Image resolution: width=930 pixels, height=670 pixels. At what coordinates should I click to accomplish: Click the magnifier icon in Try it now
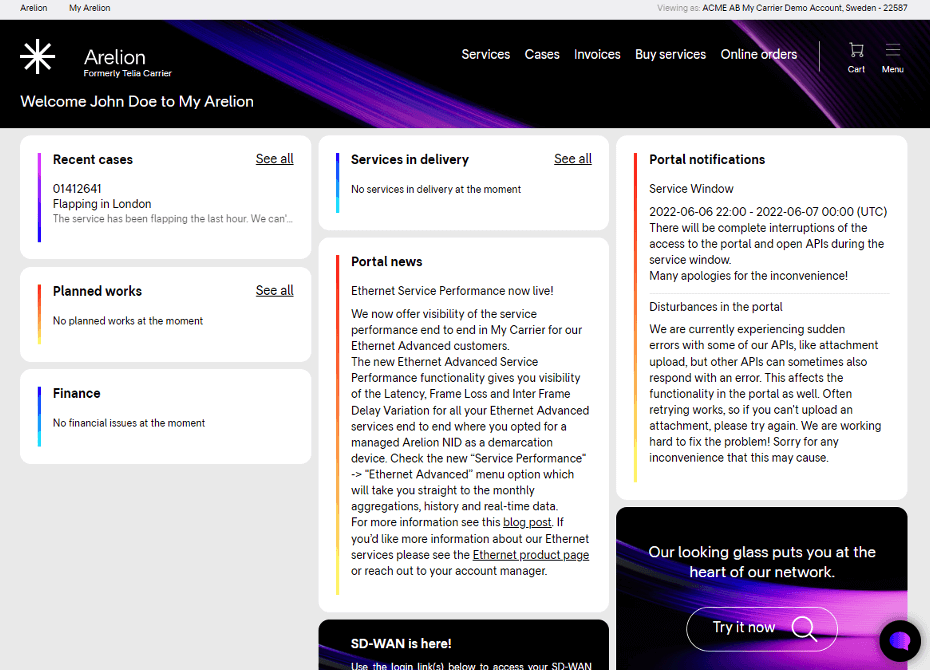804,628
